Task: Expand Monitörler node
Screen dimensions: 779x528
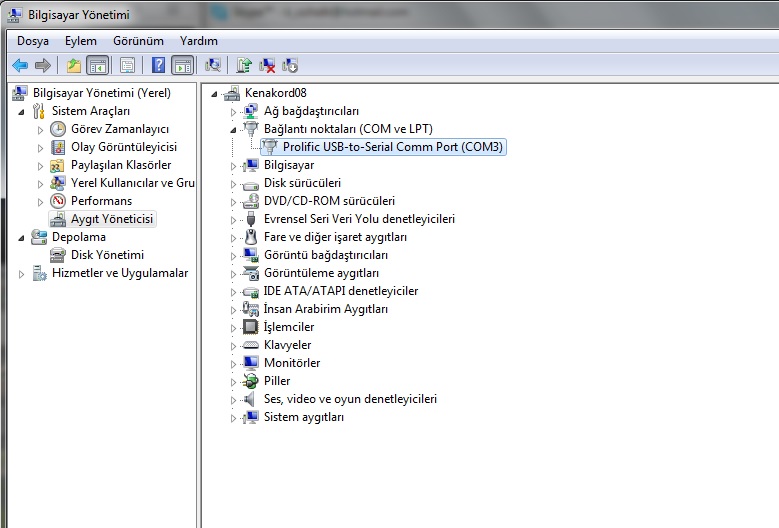Action: coord(233,364)
